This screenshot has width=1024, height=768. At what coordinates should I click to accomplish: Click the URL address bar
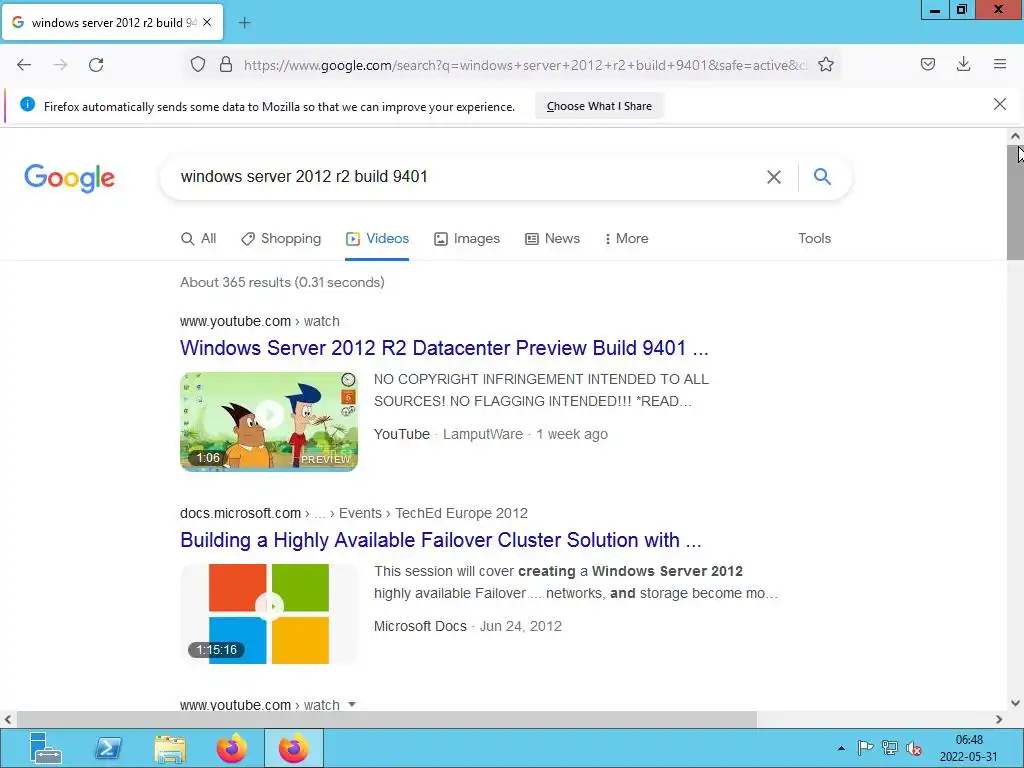coord(524,65)
